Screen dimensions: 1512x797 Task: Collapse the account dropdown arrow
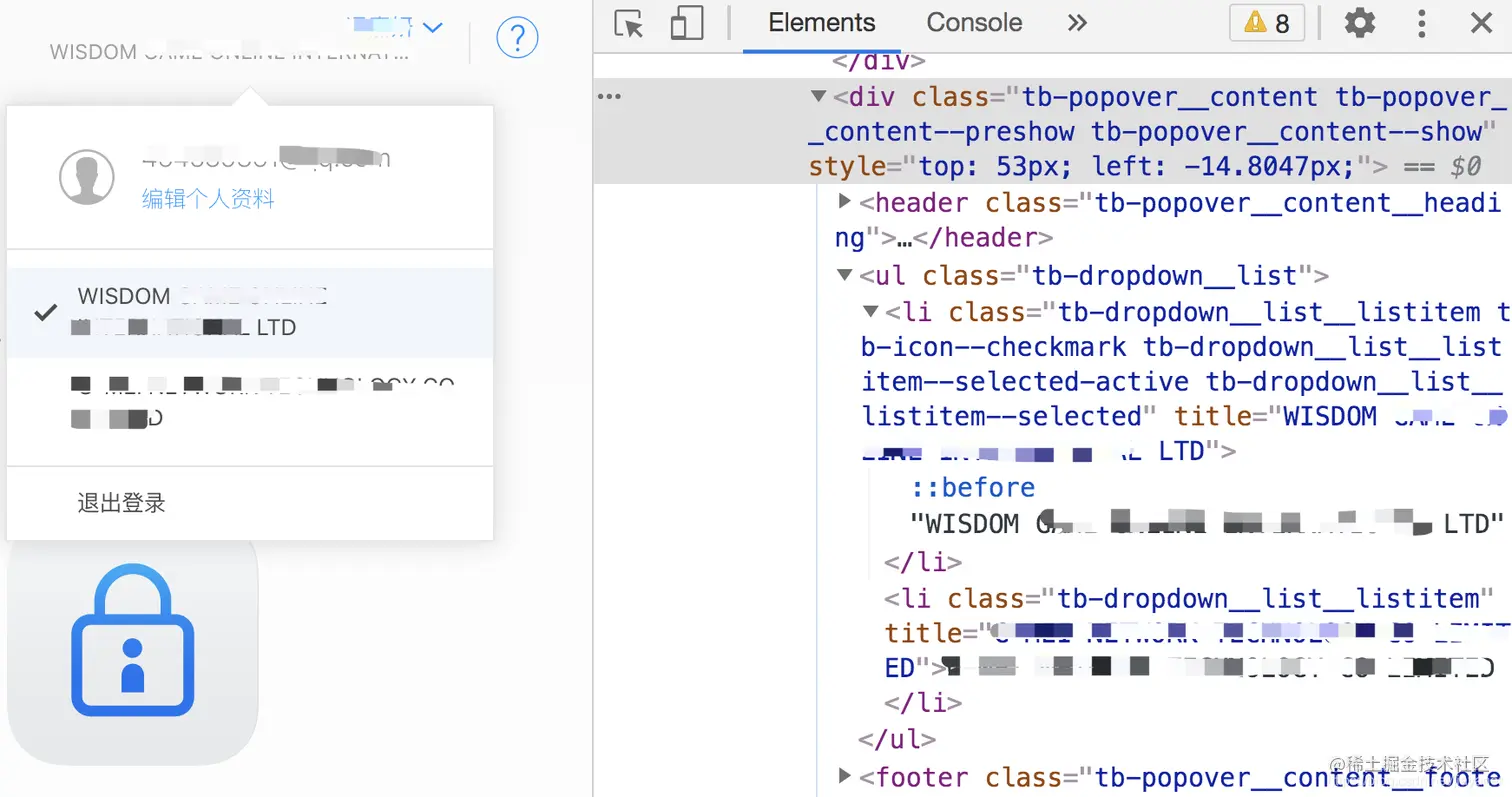pos(432,28)
